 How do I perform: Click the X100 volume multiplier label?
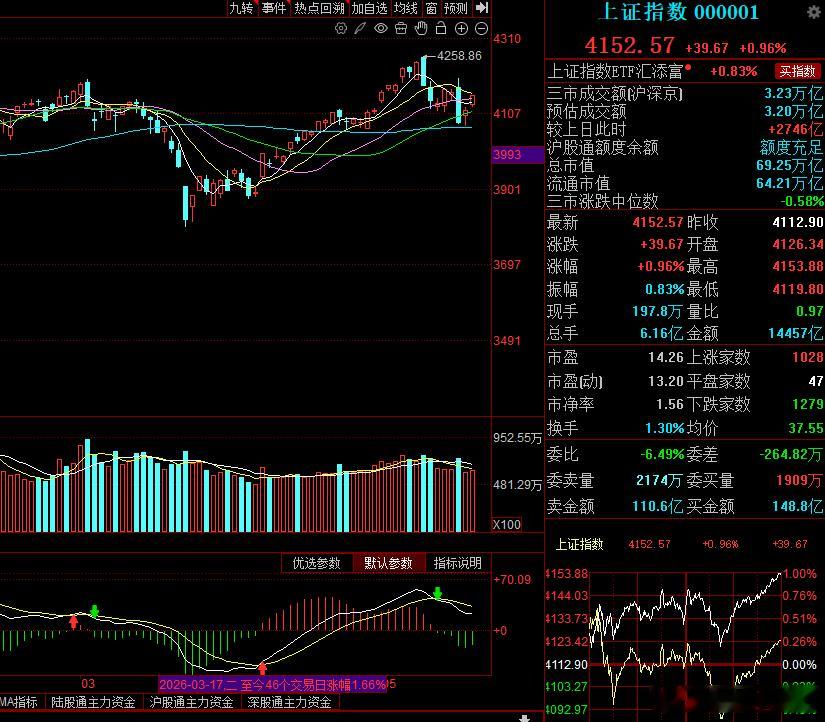pyautogui.click(x=507, y=524)
